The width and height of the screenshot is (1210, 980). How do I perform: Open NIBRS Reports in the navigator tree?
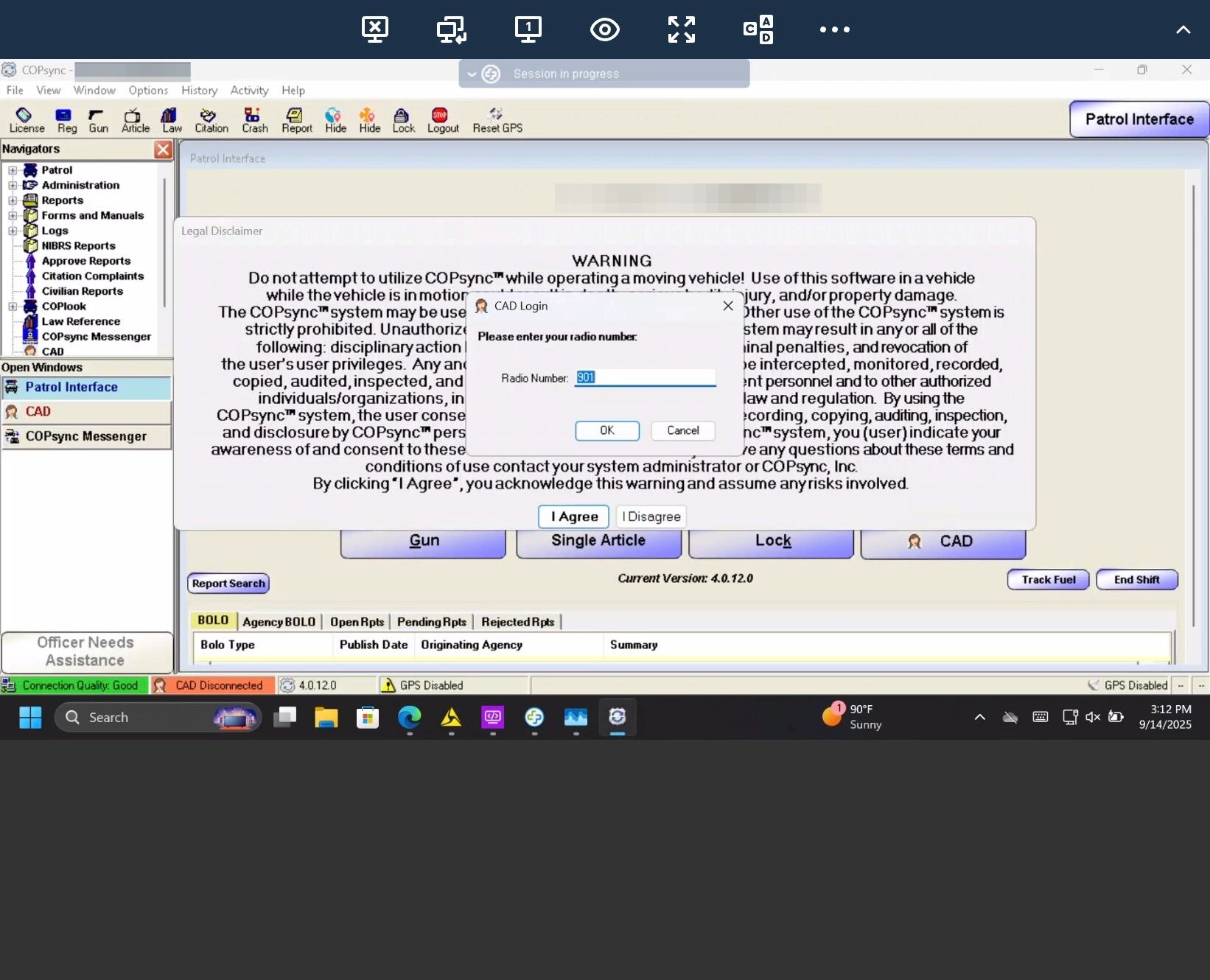[78, 246]
